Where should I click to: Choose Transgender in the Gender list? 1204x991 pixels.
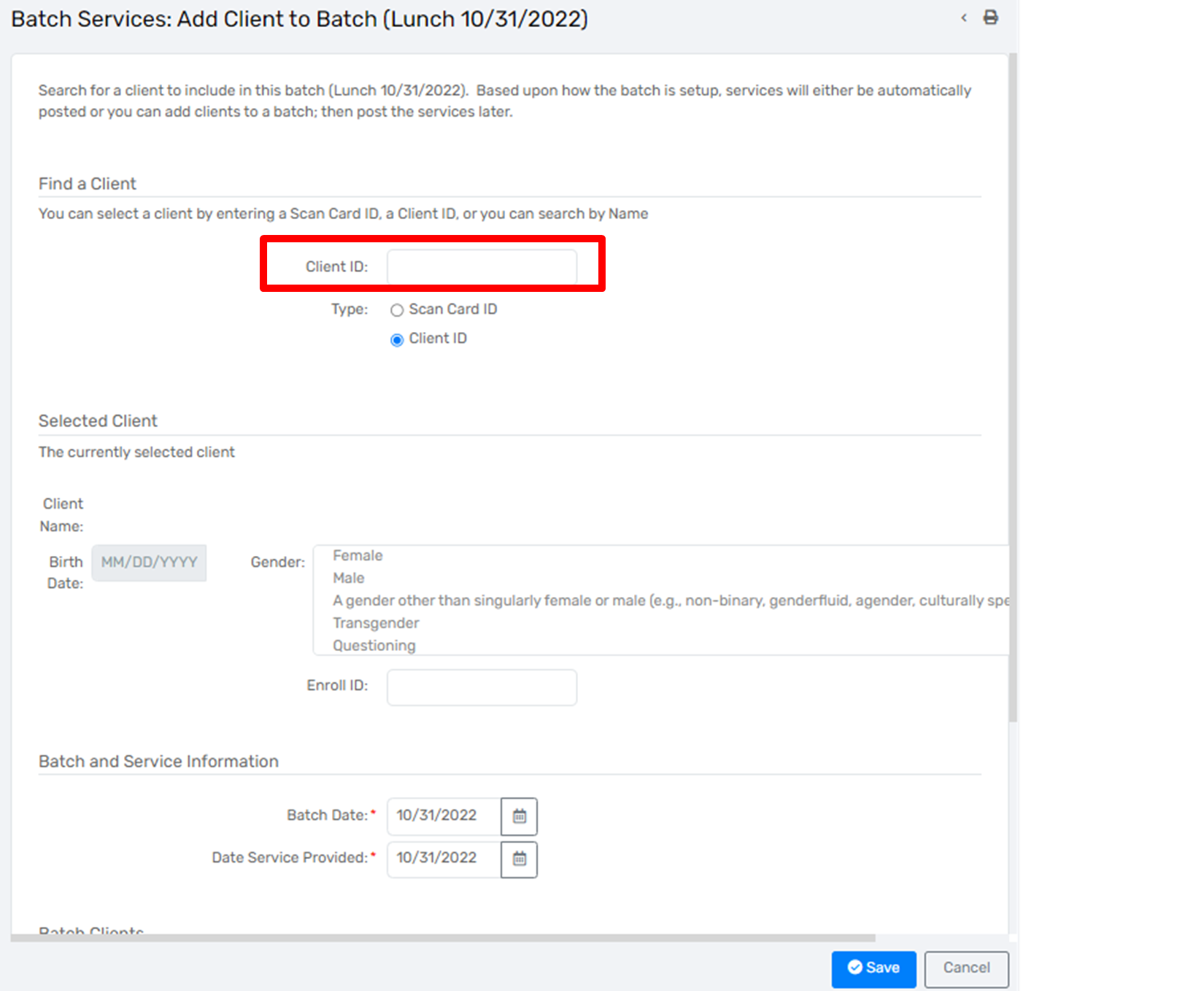[x=376, y=623]
